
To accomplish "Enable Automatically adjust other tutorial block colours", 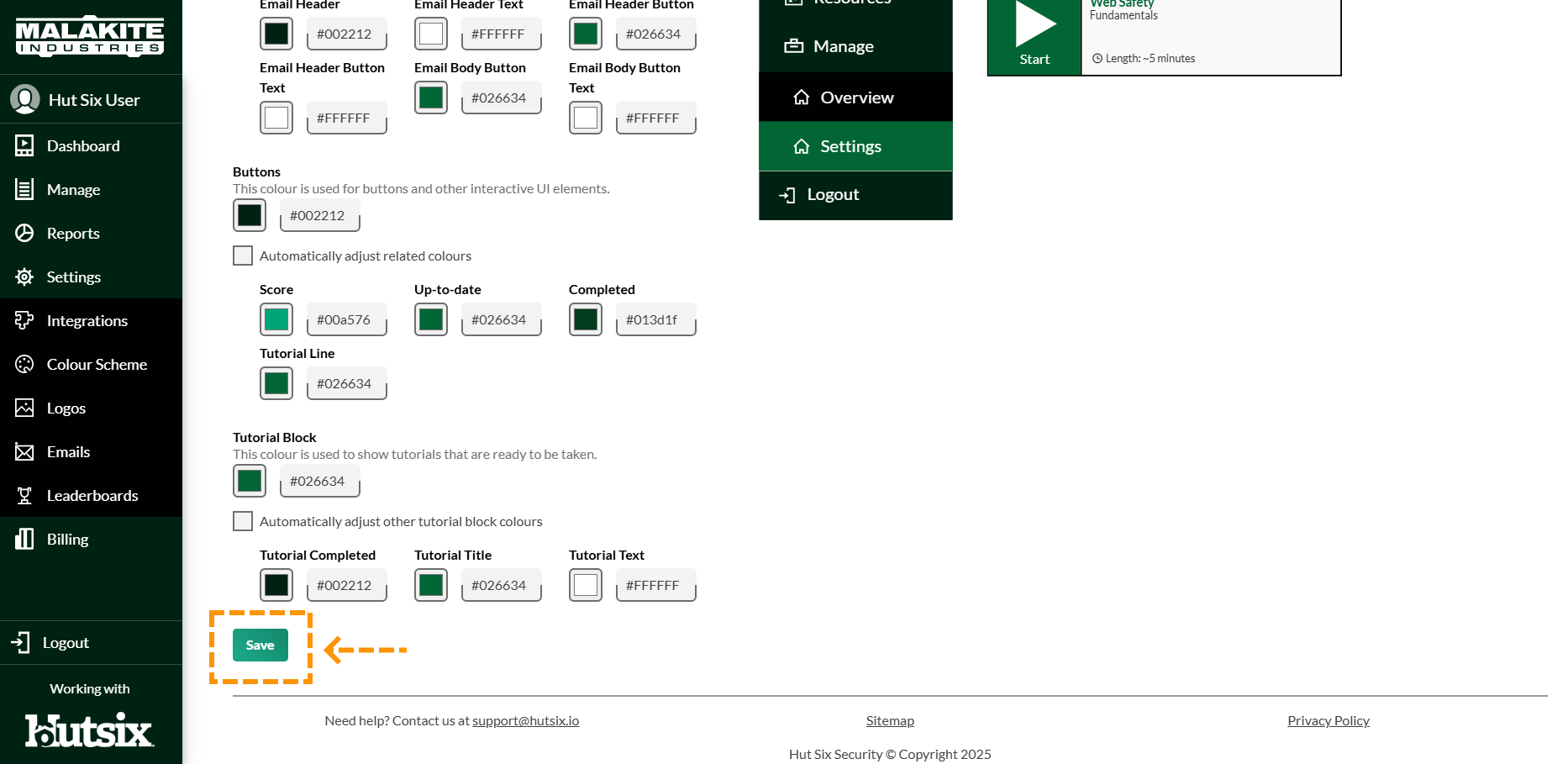I will tap(243, 521).
